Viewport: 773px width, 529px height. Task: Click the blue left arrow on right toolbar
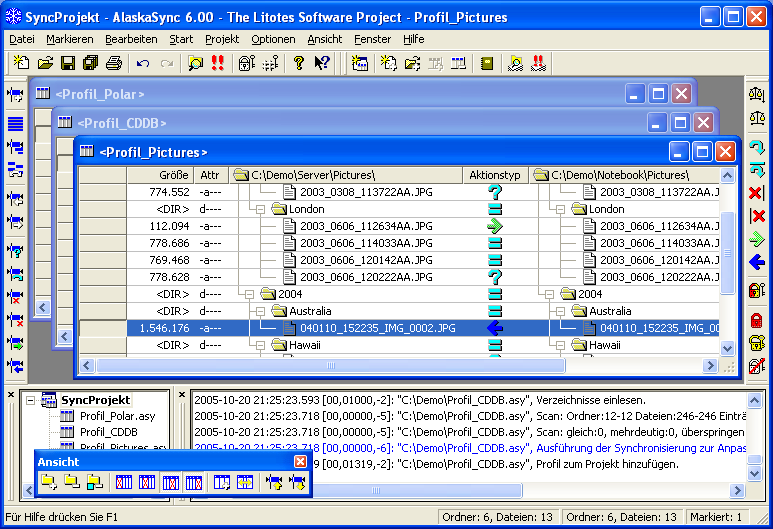click(757, 262)
